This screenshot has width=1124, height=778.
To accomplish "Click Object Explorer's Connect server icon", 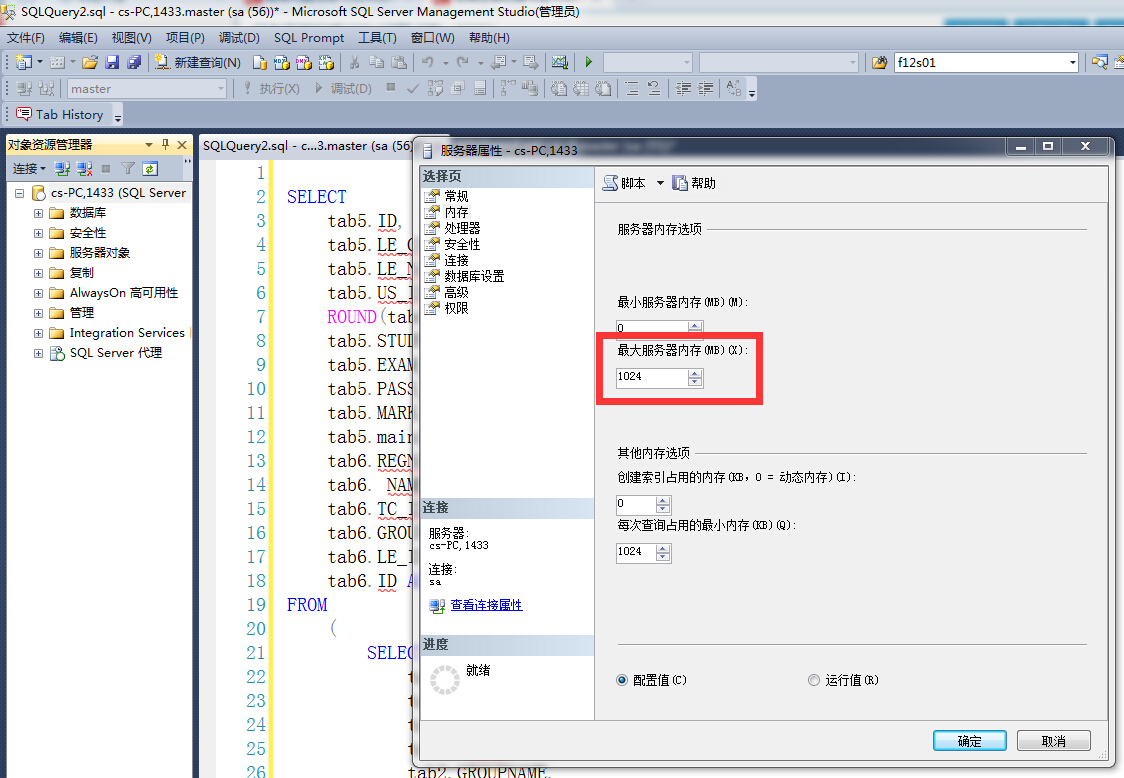I will click(x=62, y=169).
